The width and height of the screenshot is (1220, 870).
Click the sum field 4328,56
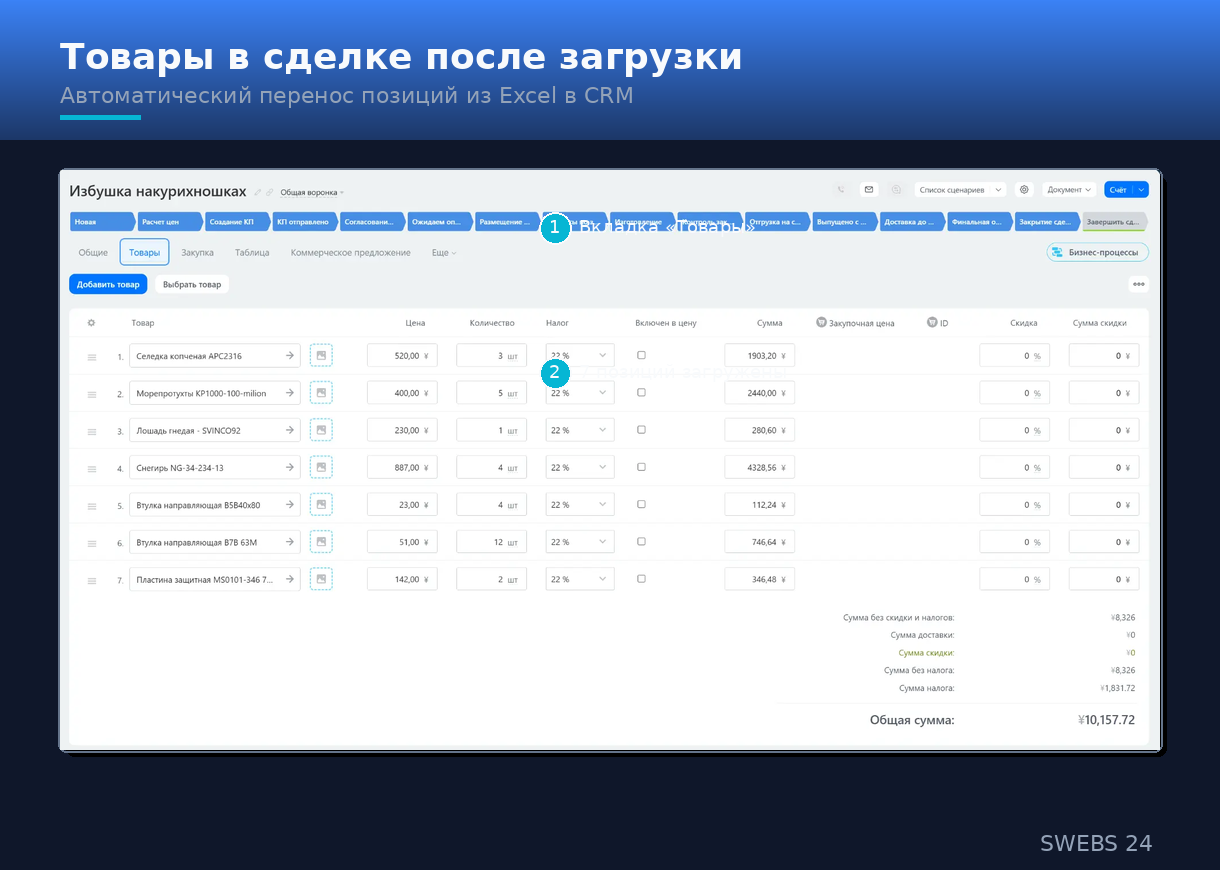coord(759,467)
